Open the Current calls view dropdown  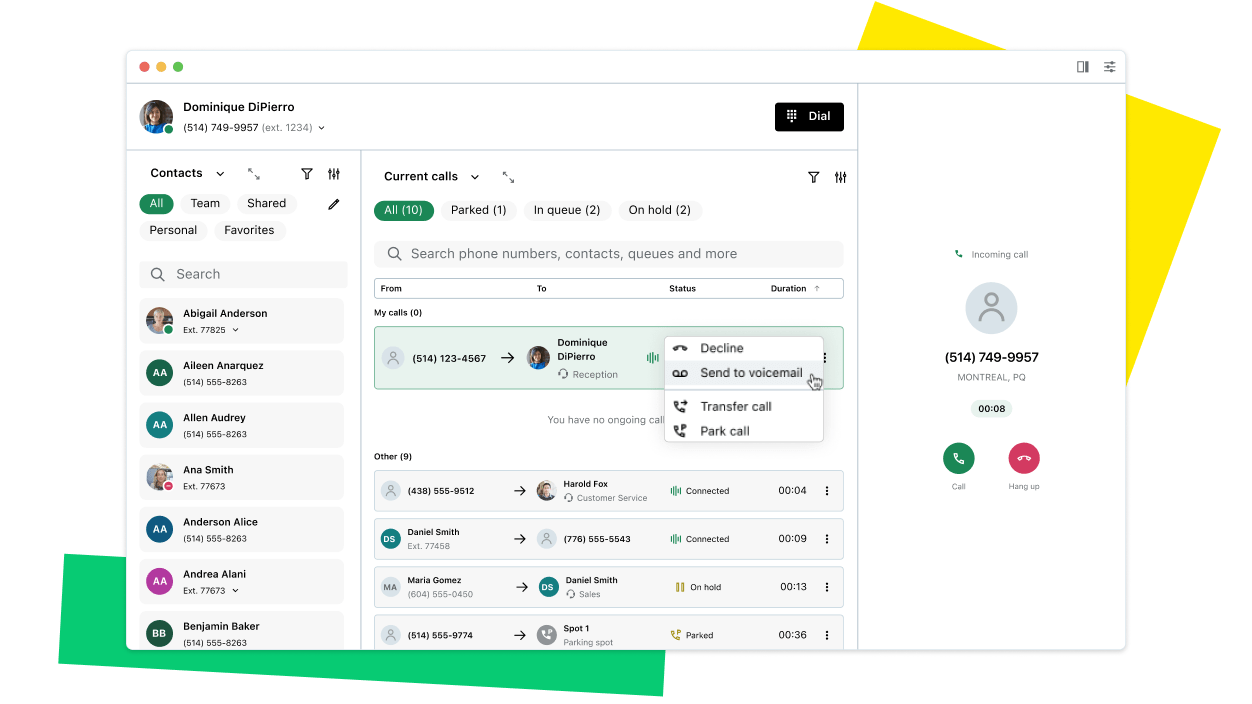(474, 176)
